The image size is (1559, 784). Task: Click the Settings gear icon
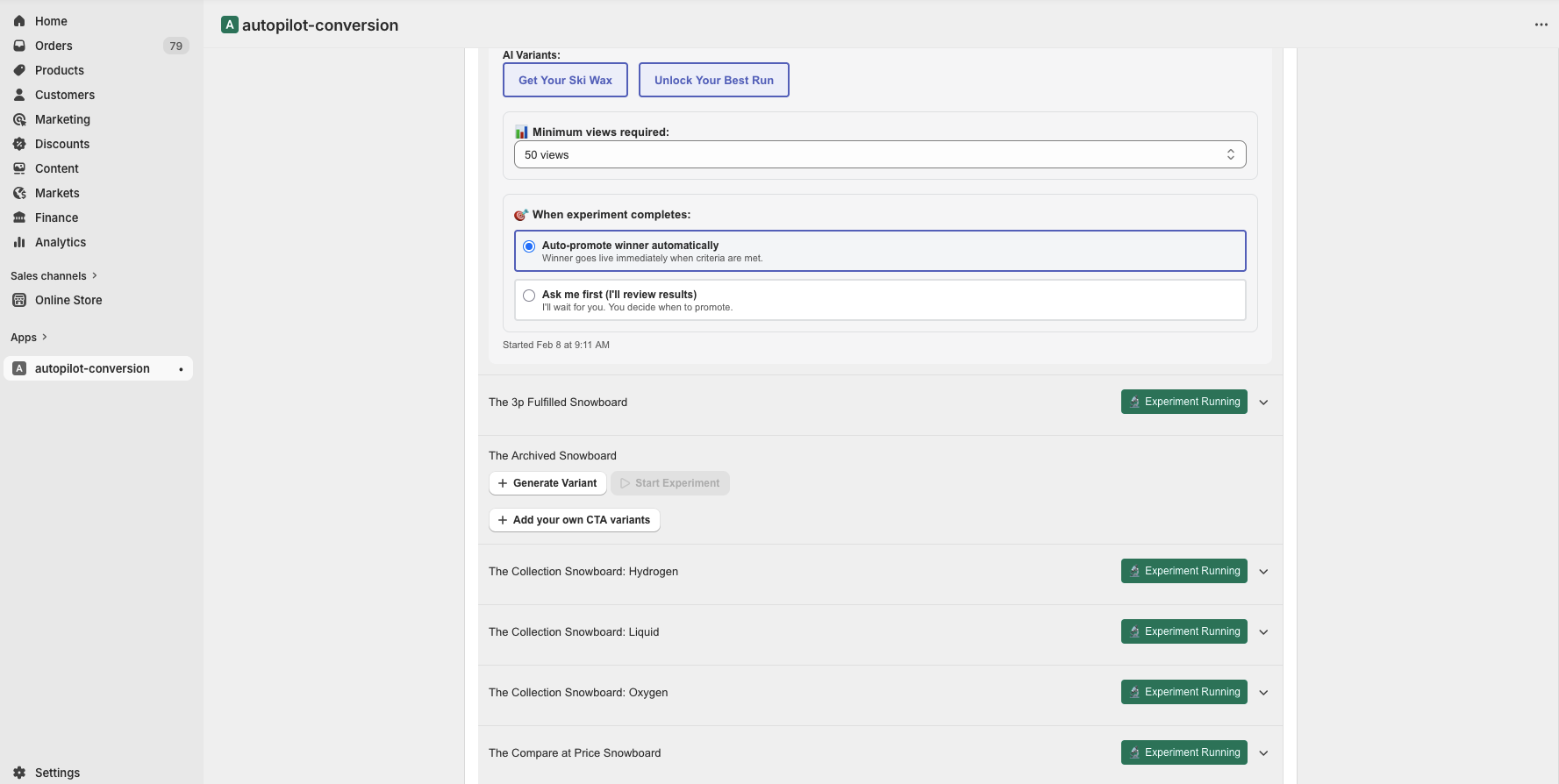point(19,773)
